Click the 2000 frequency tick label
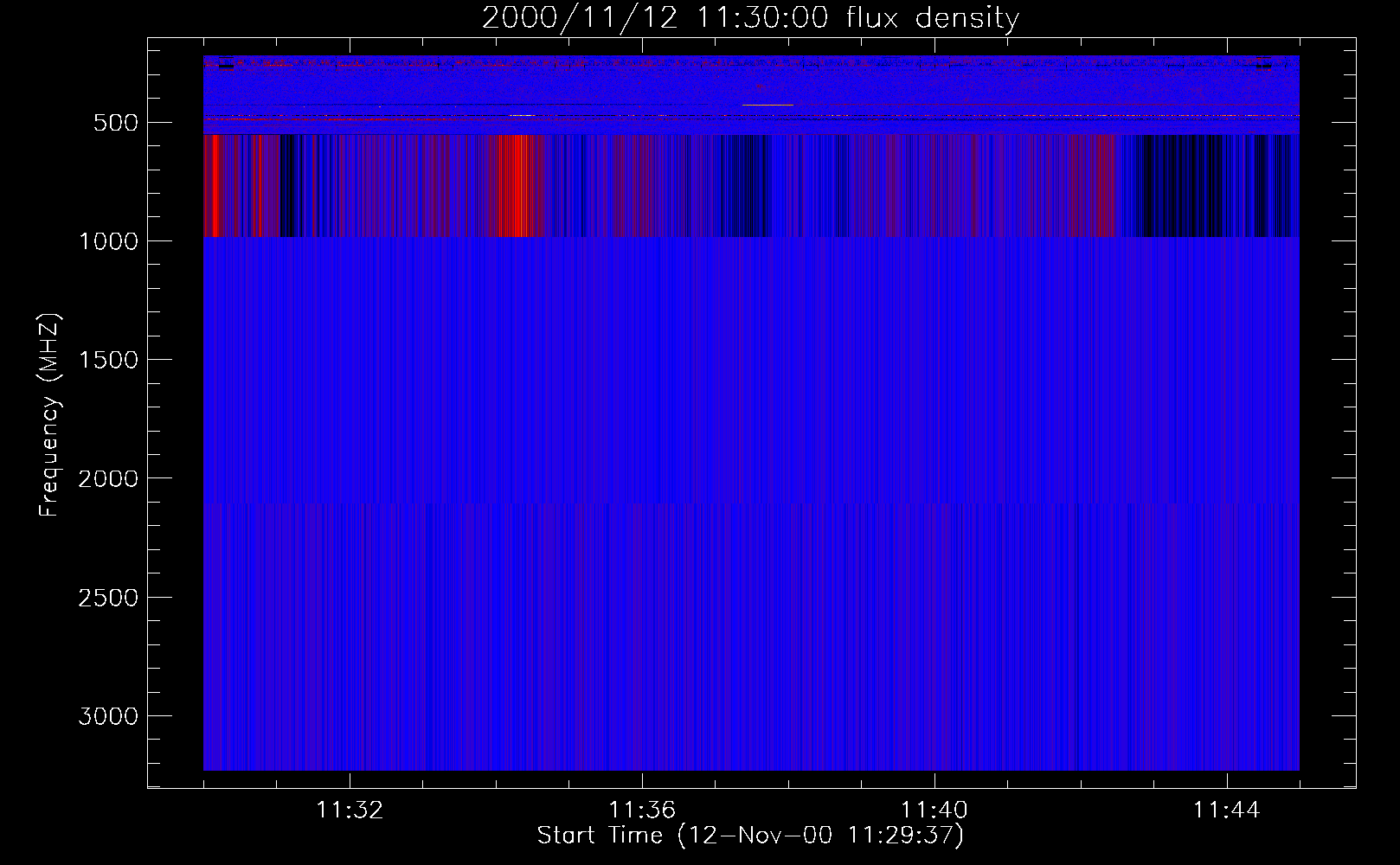Screen dimensions: 1400x865 pyautogui.click(x=108, y=478)
